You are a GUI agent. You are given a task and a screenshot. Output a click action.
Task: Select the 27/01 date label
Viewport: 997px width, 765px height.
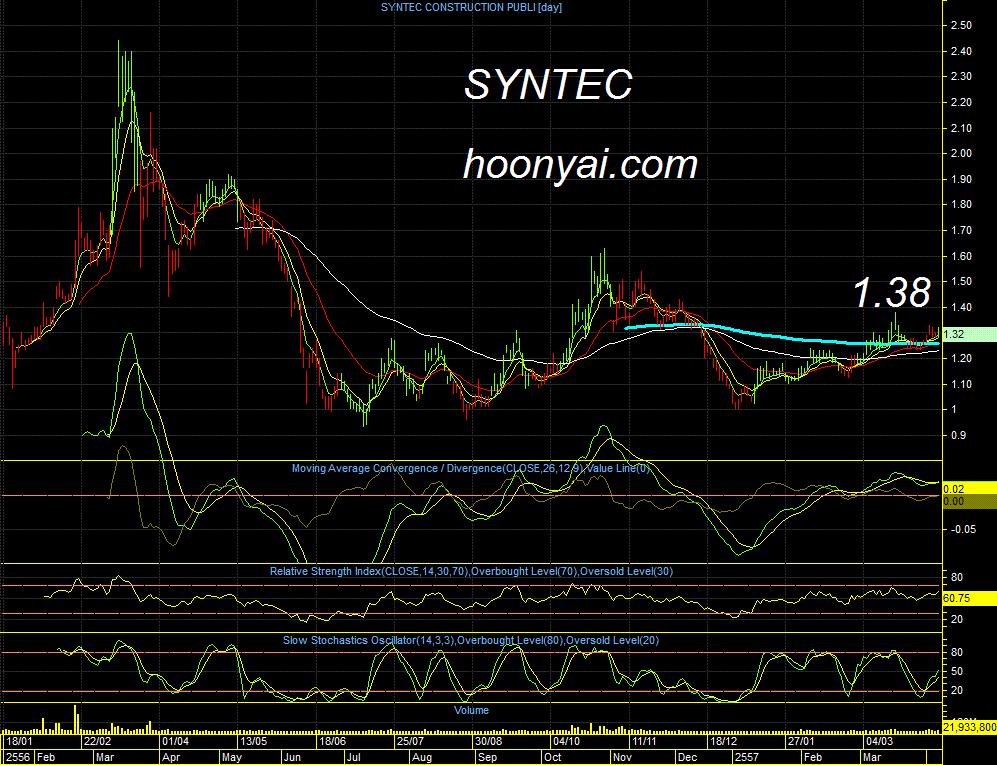(801, 741)
